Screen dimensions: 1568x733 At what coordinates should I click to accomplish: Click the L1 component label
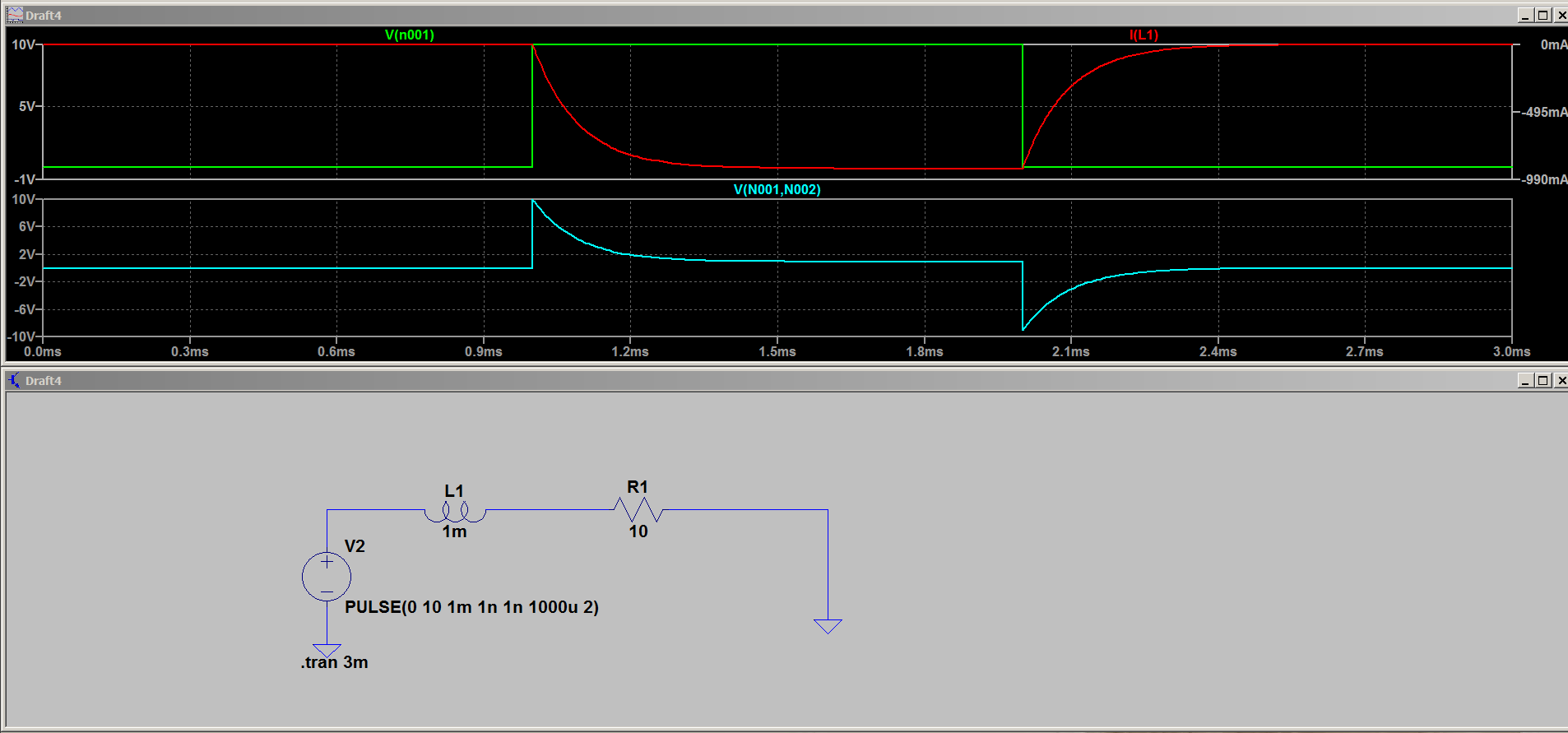point(454,491)
